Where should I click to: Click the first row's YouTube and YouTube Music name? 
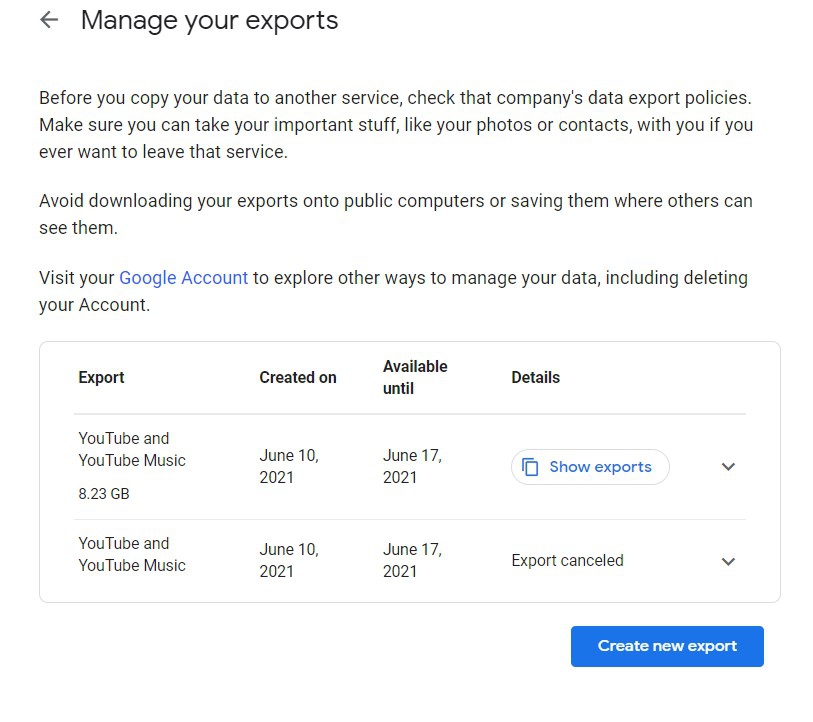[x=131, y=449]
